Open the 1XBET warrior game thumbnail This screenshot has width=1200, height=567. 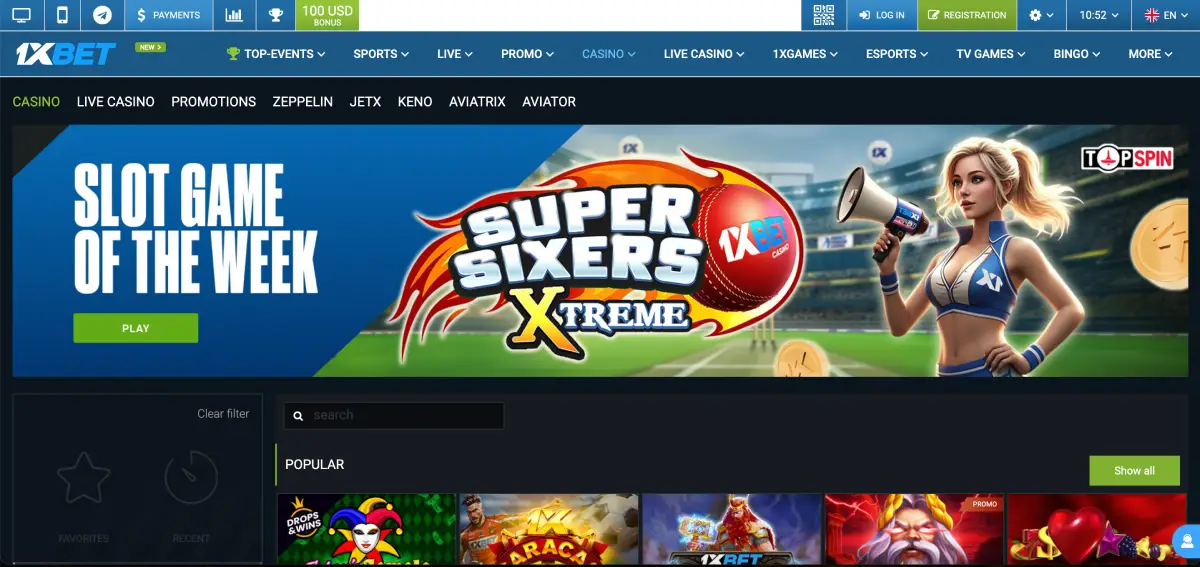click(x=731, y=529)
